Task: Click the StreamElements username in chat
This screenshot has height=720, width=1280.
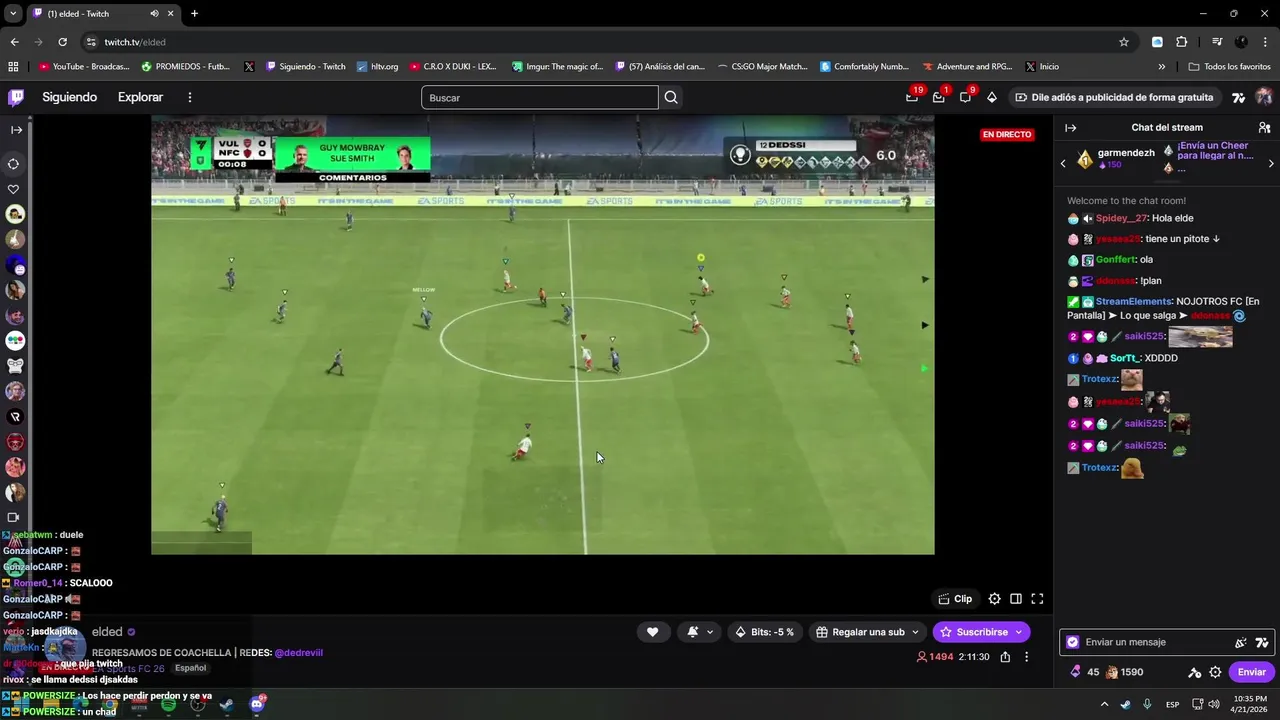Action: pyautogui.click(x=1133, y=301)
